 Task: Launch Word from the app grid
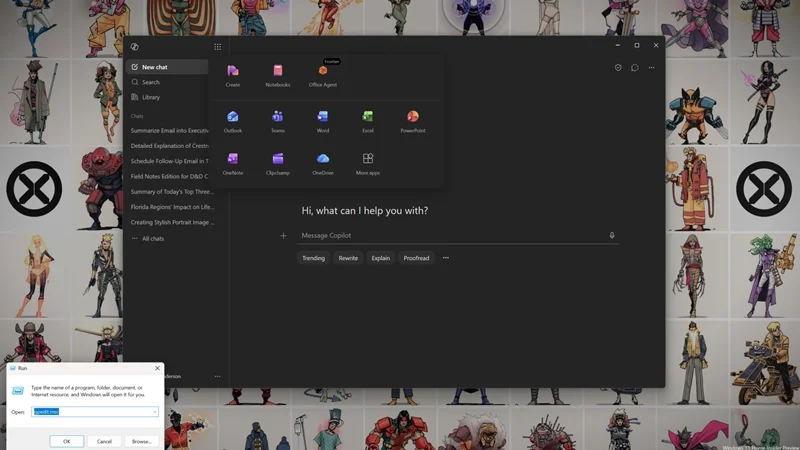[x=322, y=121]
